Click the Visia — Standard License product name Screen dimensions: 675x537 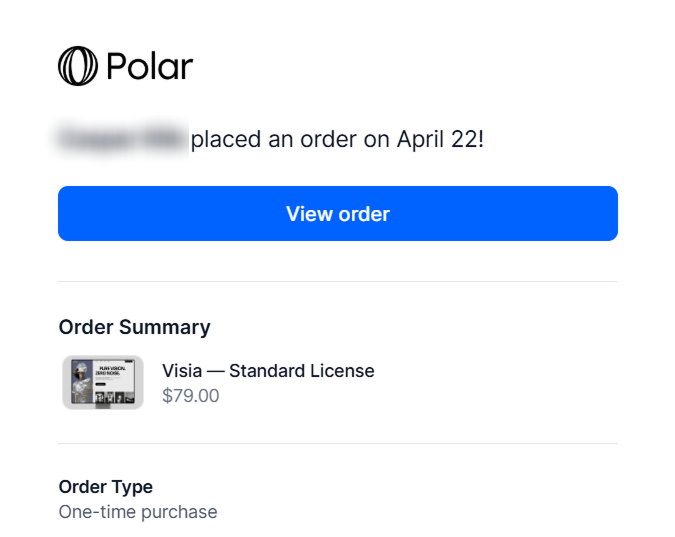point(268,371)
